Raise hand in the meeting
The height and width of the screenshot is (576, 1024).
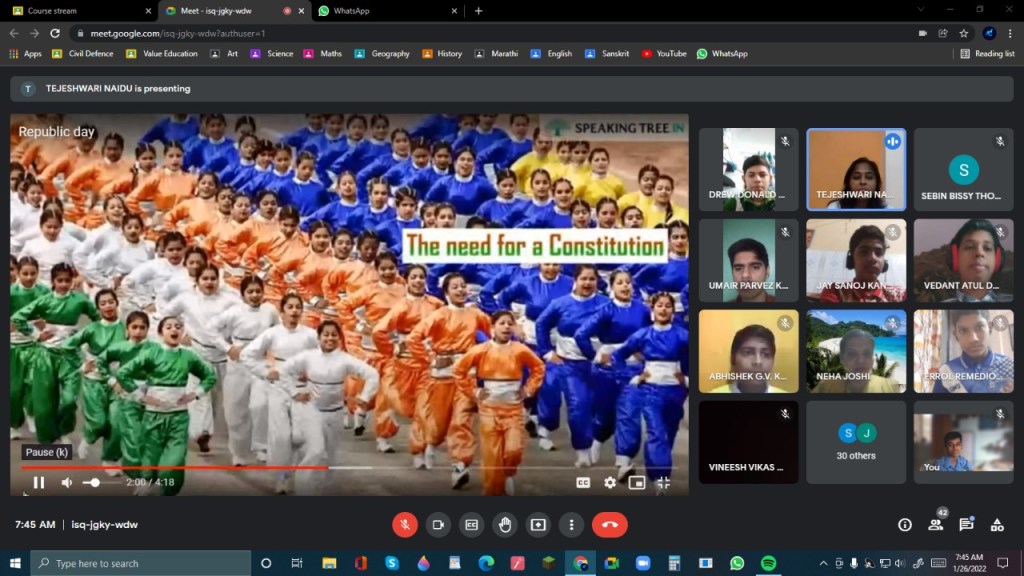coord(505,524)
